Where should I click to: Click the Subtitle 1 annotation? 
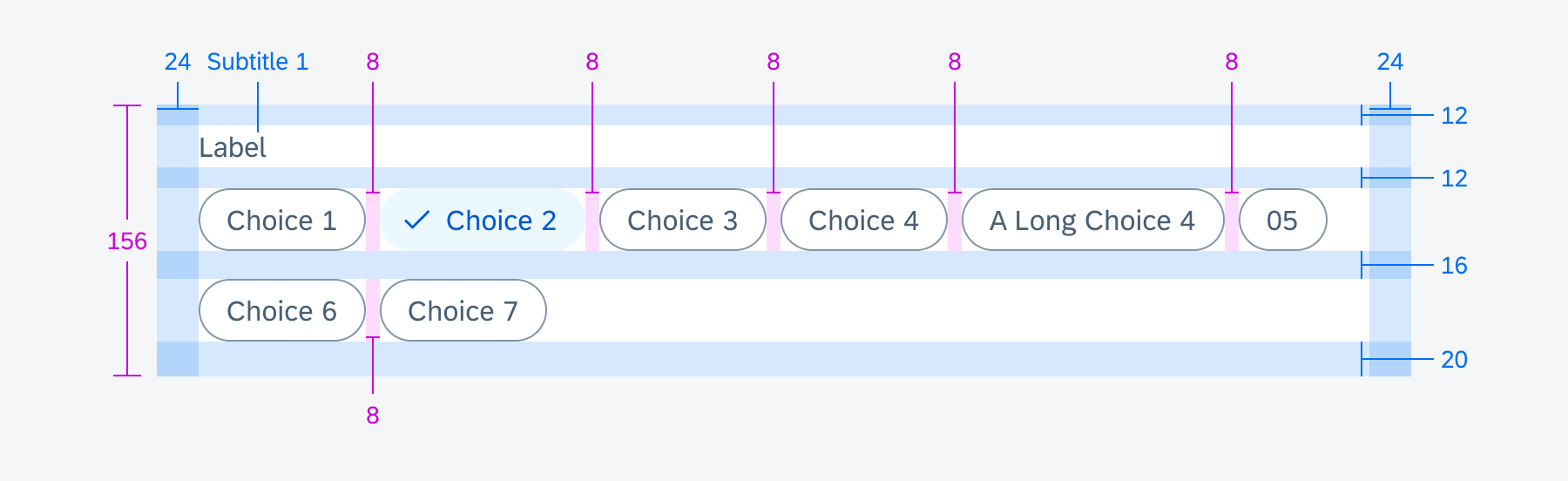258,62
